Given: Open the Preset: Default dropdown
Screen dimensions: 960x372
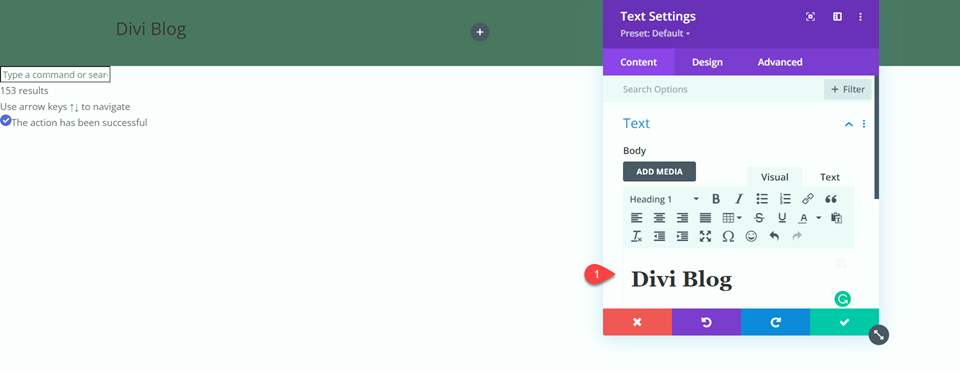Looking at the screenshot, I should [x=655, y=34].
